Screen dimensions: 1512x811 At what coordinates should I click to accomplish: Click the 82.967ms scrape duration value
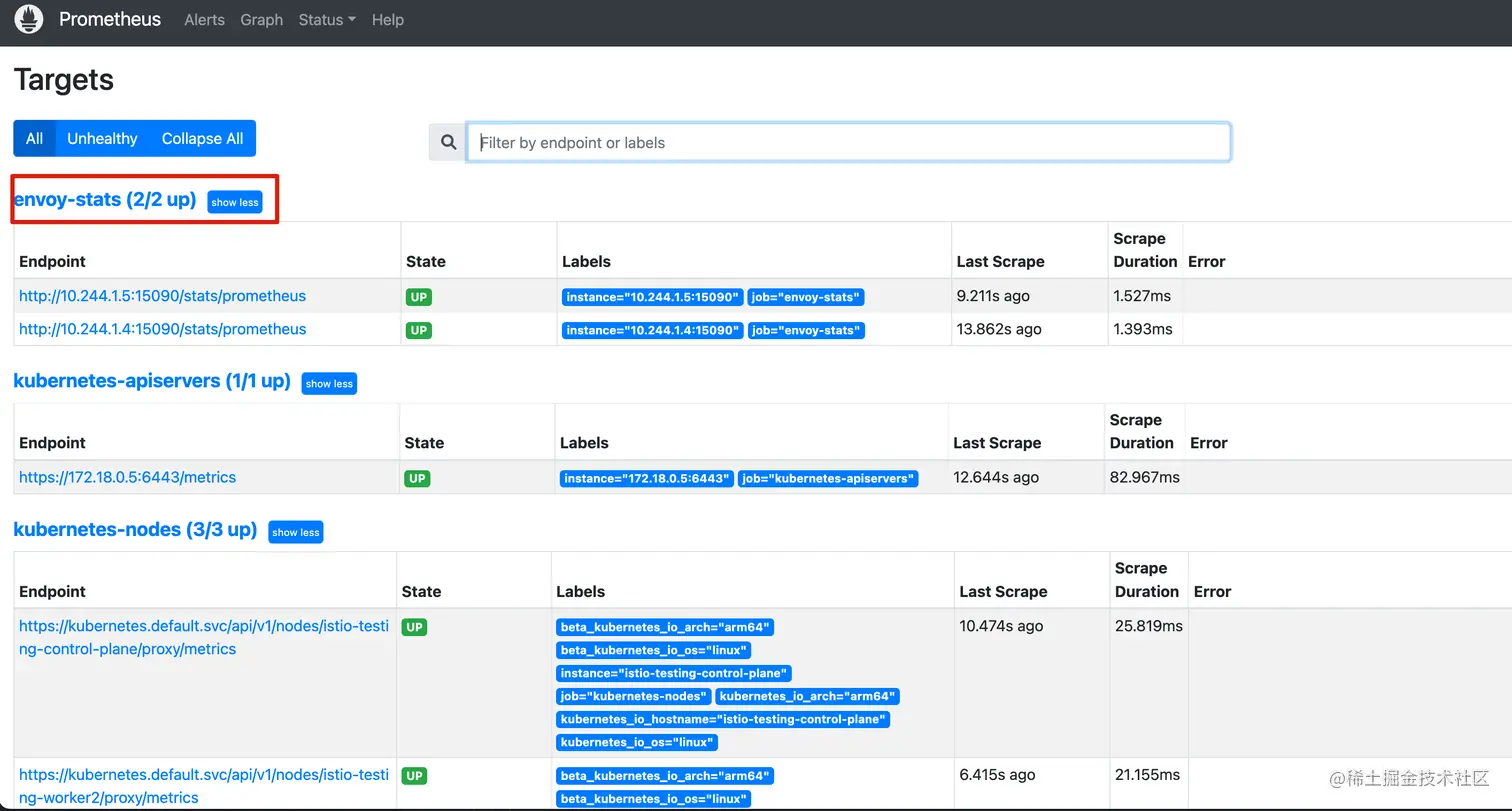(1145, 477)
